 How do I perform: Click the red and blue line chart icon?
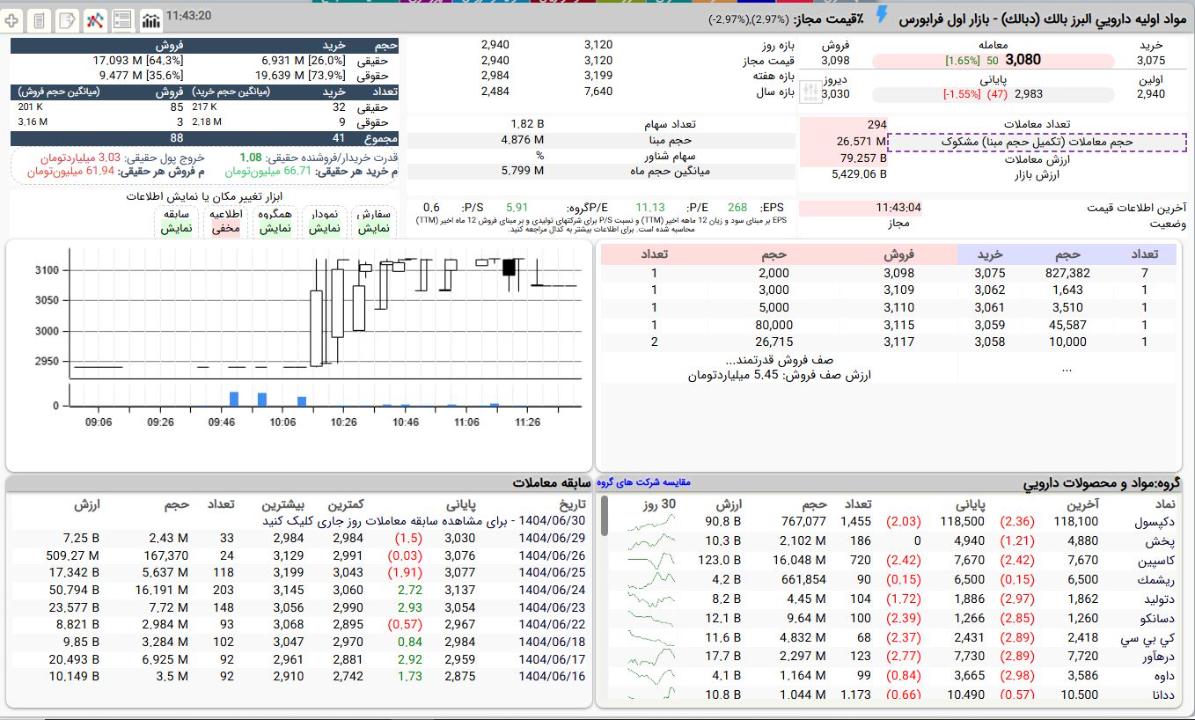[95, 20]
